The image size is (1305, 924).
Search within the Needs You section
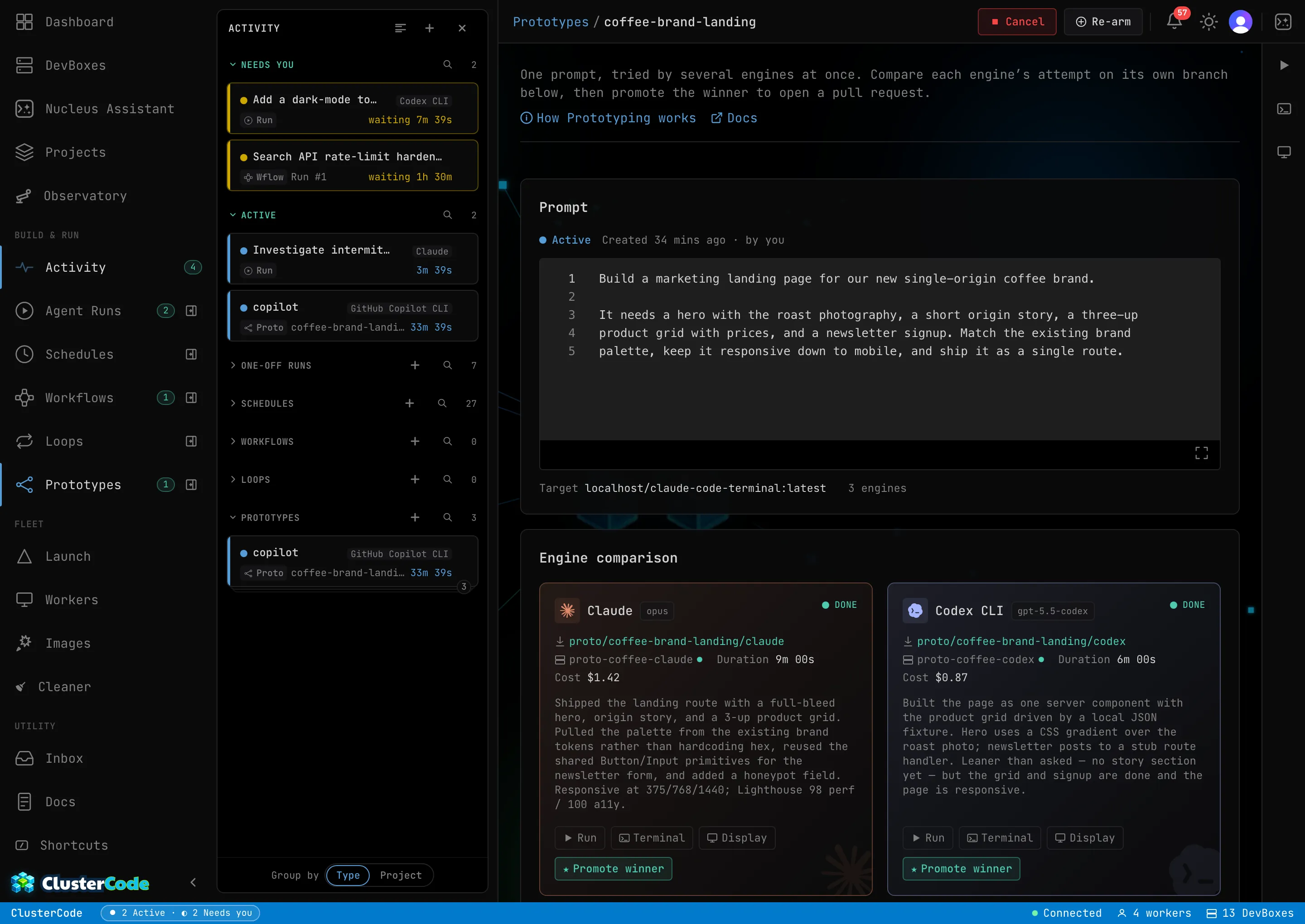pos(448,65)
